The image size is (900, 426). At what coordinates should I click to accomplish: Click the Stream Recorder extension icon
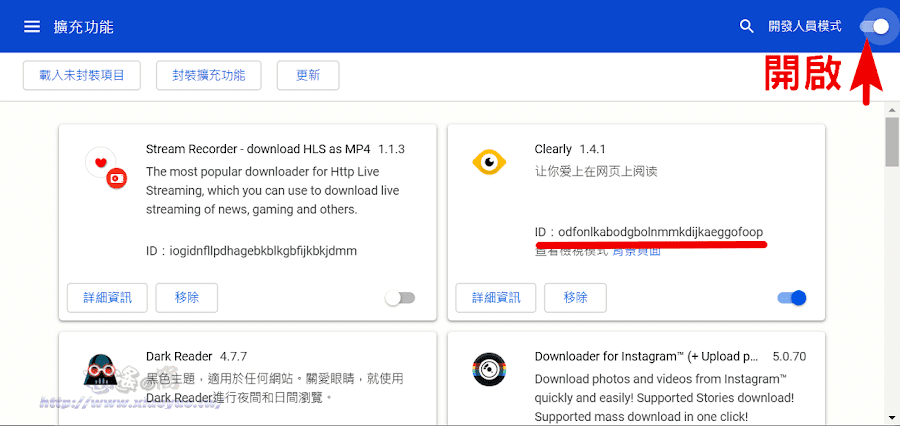pyautogui.click(x=106, y=168)
